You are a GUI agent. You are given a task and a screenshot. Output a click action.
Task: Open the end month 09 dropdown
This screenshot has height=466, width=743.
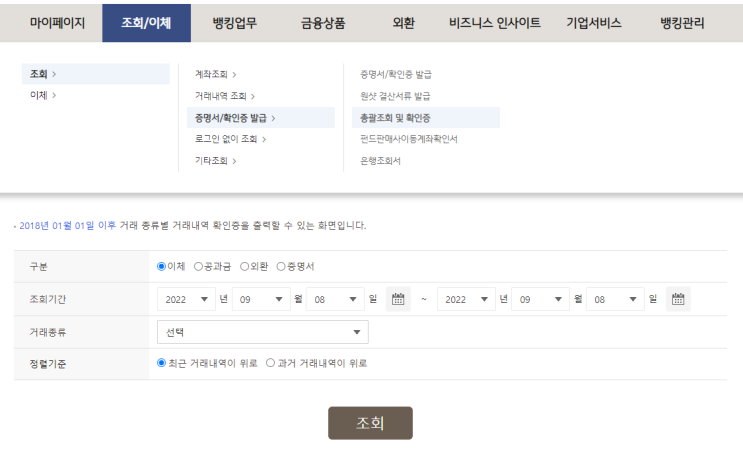[540, 299]
